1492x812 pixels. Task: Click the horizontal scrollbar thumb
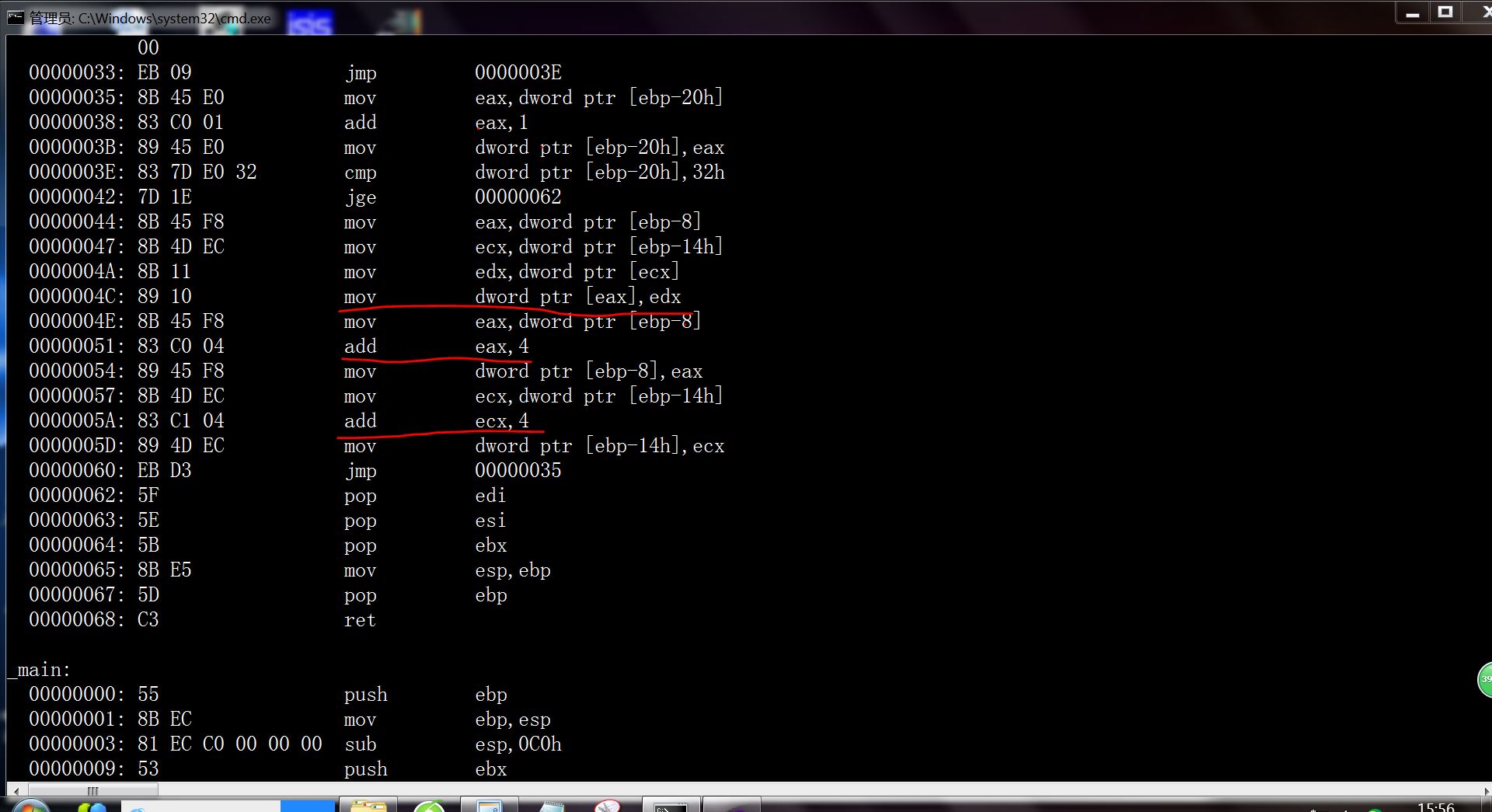pos(92,791)
